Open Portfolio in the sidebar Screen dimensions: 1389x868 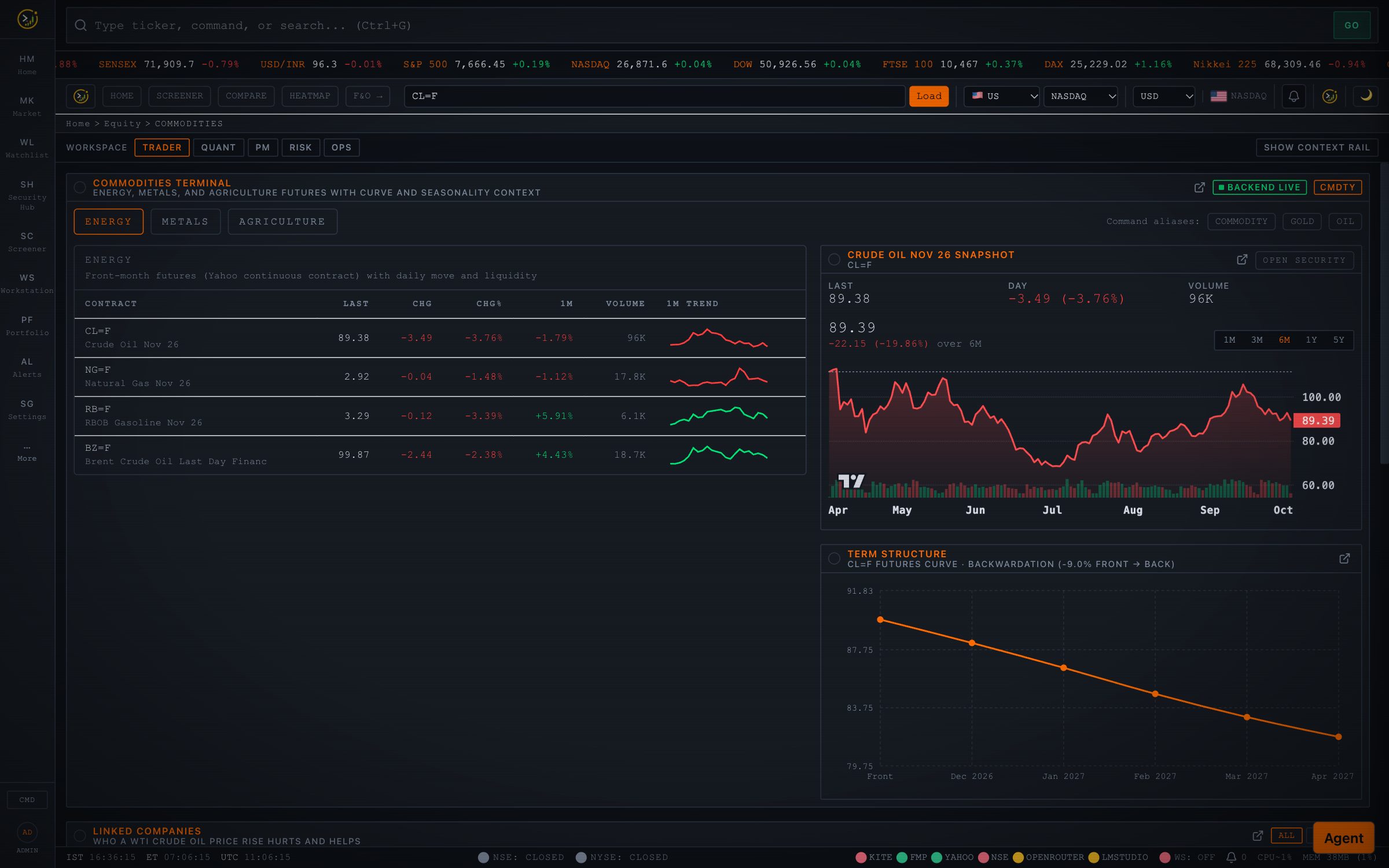tap(27, 326)
